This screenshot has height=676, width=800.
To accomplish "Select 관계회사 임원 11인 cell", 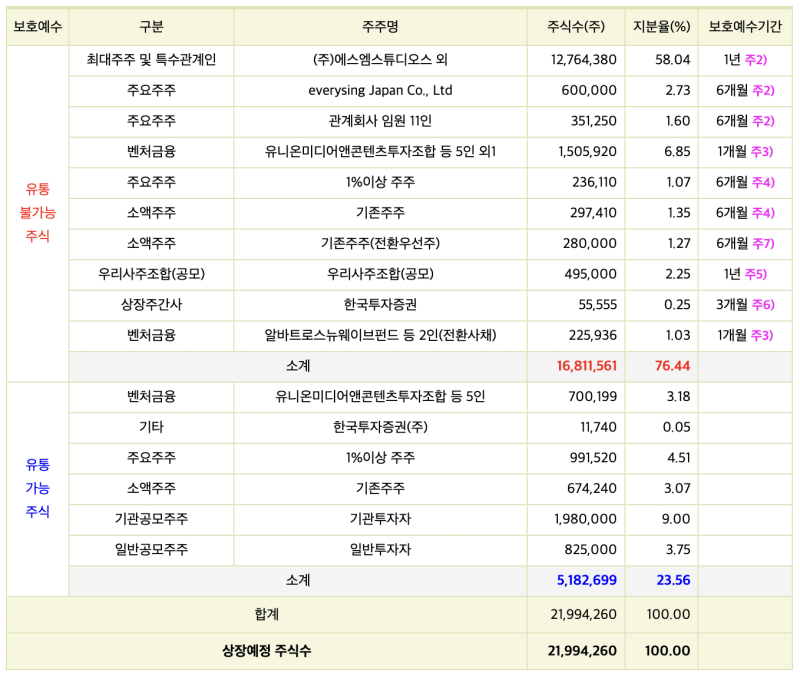I will pyautogui.click(x=380, y=121).
